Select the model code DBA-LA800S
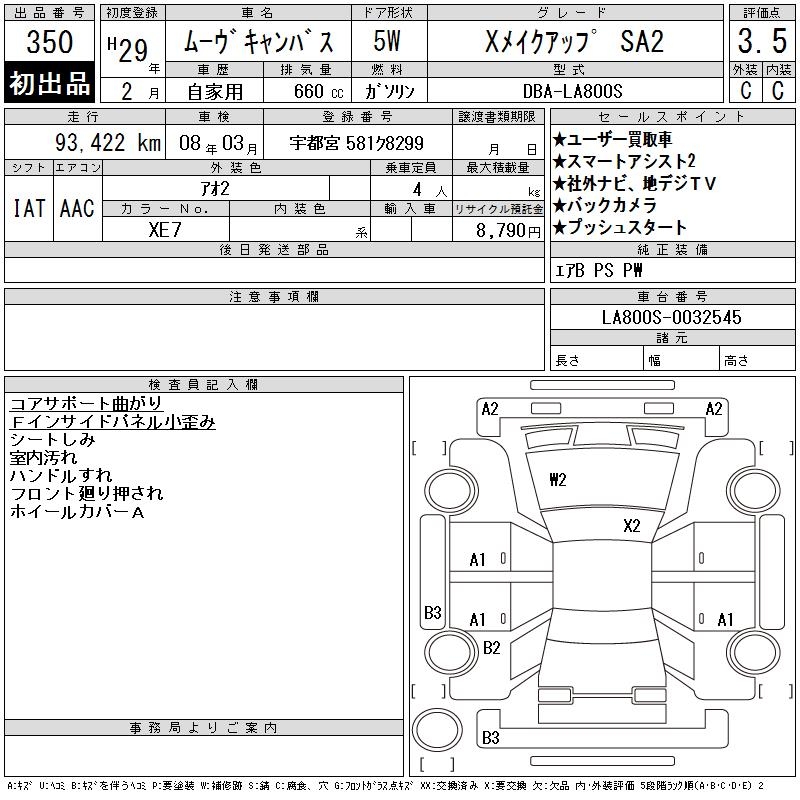 tap(573, 91)
